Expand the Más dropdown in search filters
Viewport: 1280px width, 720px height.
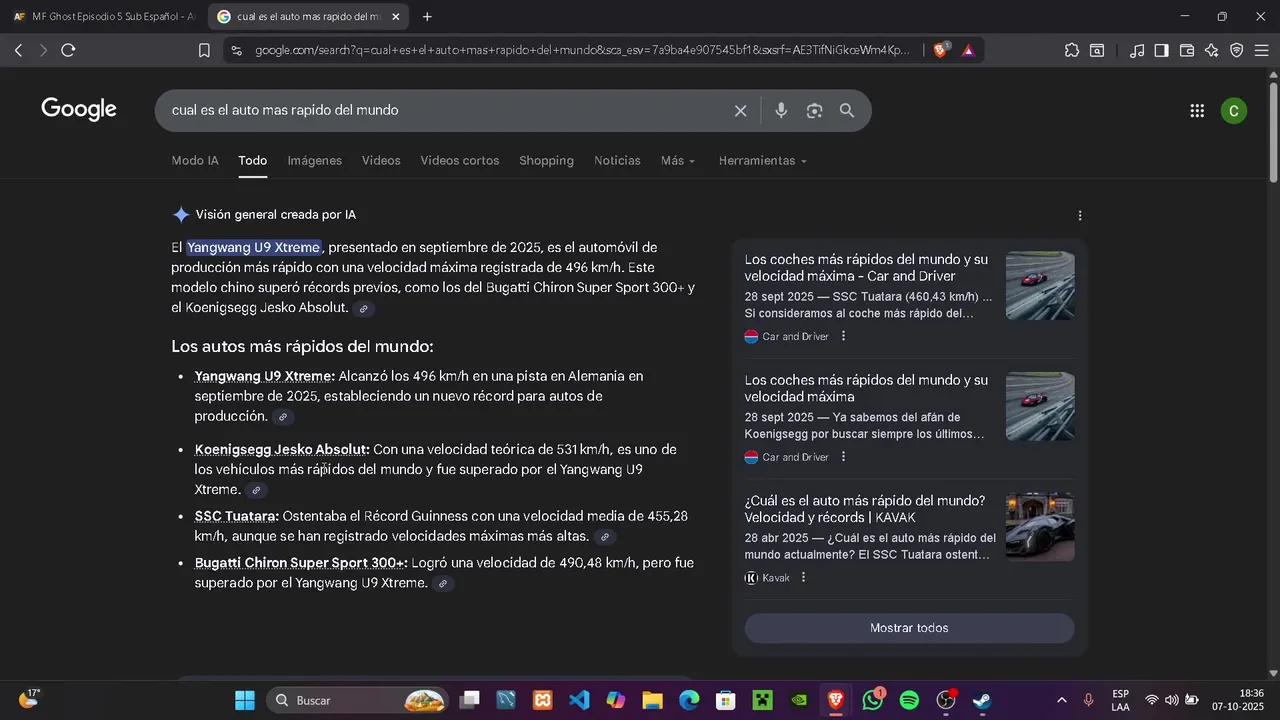point(678,161)
